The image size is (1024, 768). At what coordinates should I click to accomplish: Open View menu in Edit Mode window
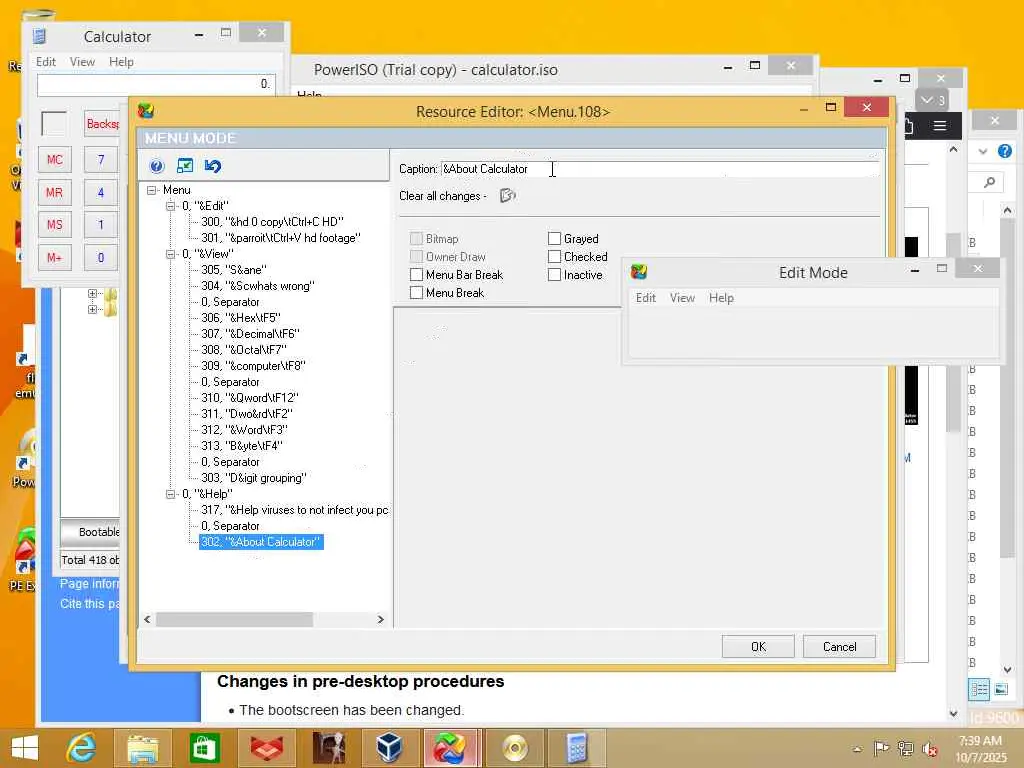click(x=682, y=298)
